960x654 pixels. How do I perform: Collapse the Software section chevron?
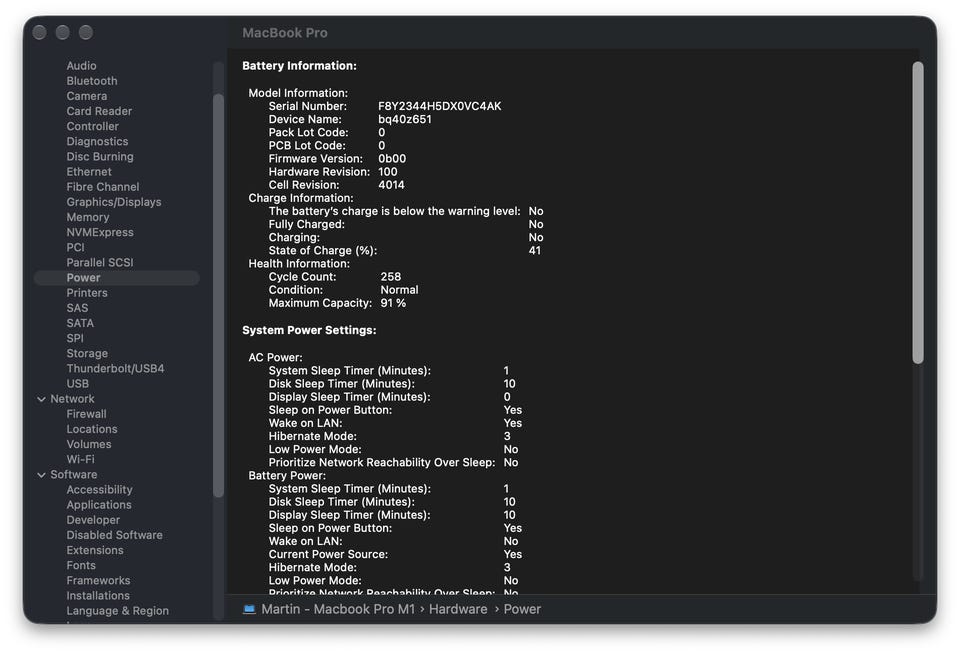point(41,475)
